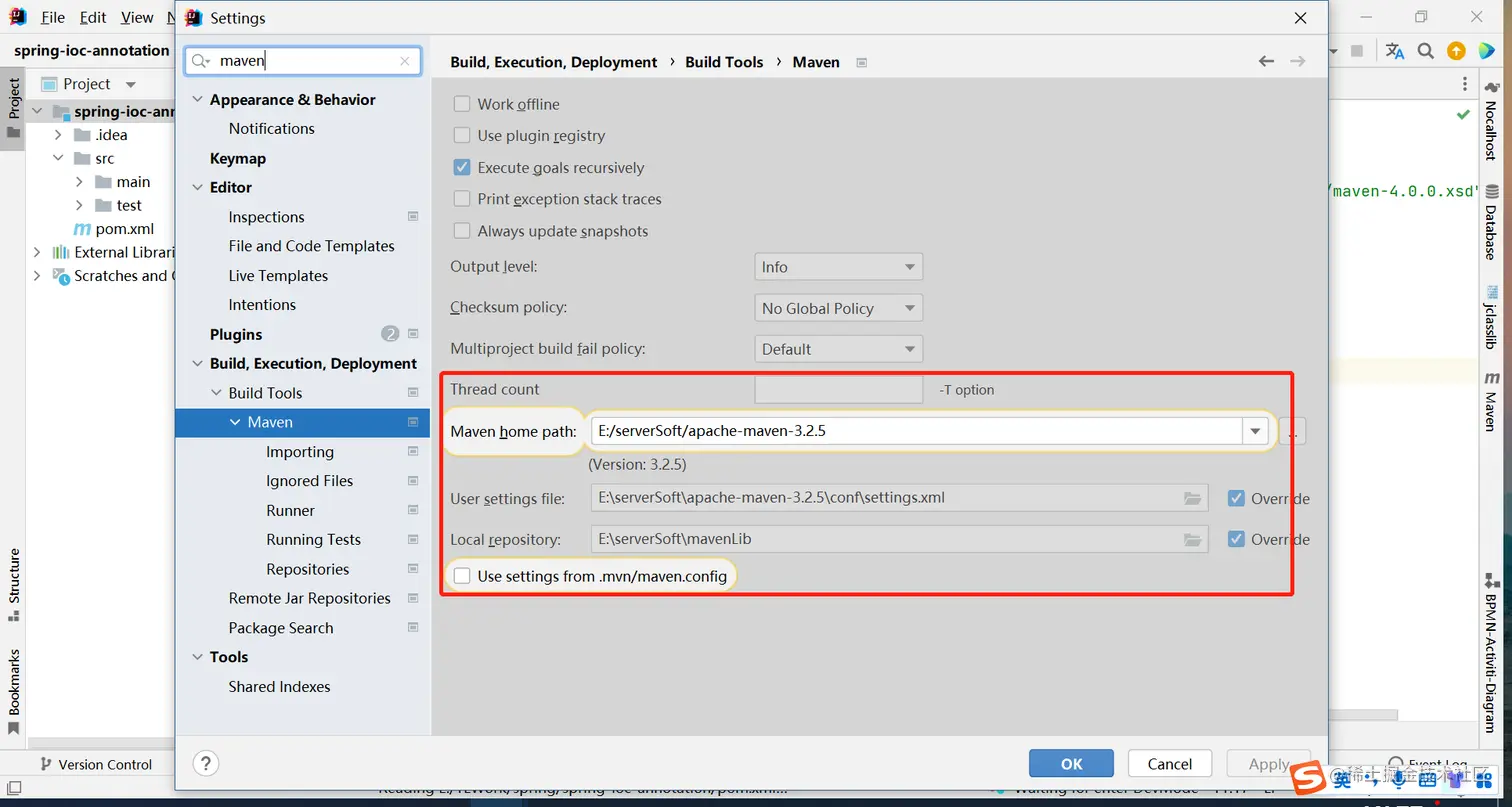
Task: Enable Always update snapshots
Action: click(x=461, y=231)
